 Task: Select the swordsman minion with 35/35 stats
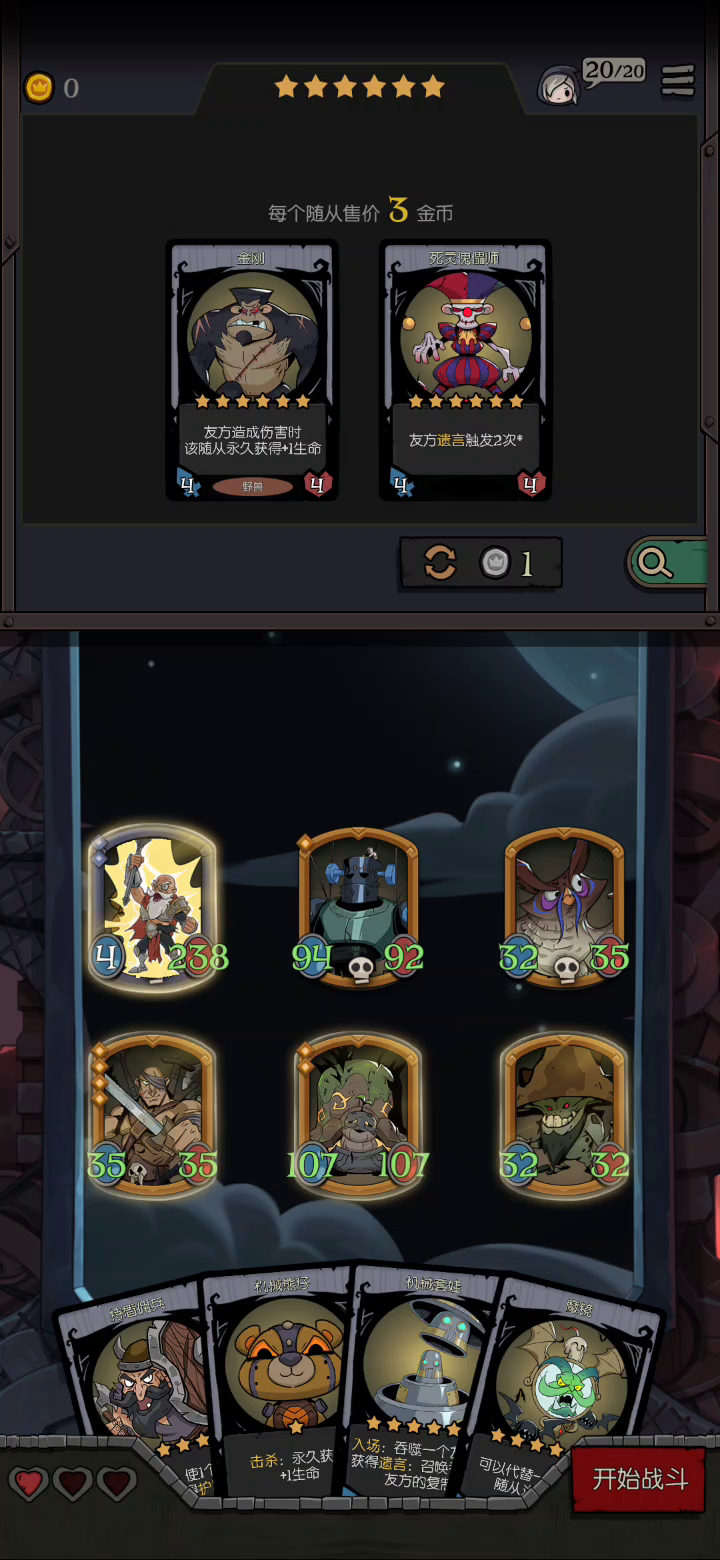tap(153, 1115)
